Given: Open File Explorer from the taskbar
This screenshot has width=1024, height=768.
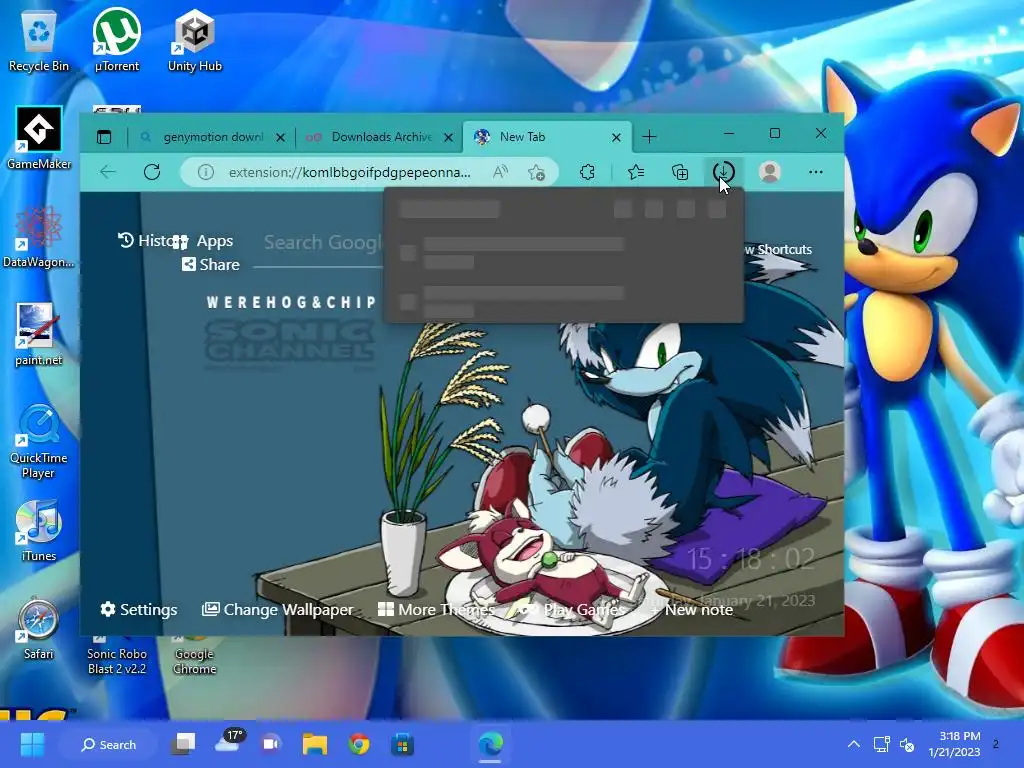Looking at the screenshot, I should click(315, 744).
